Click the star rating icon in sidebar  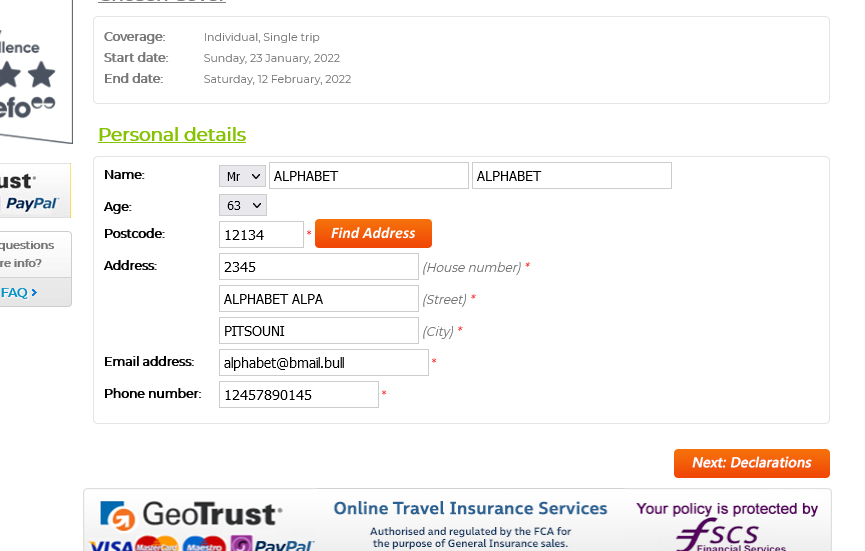(x=42, y=75)
